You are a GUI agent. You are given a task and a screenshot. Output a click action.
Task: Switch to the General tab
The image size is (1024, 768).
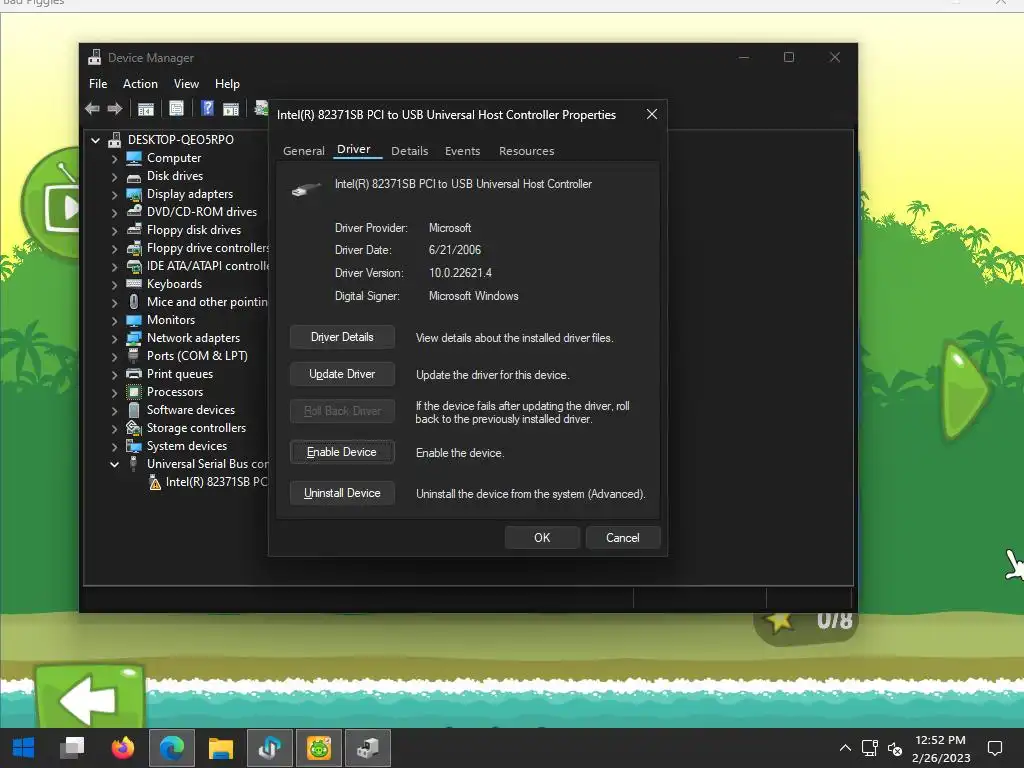click(304, 151)
